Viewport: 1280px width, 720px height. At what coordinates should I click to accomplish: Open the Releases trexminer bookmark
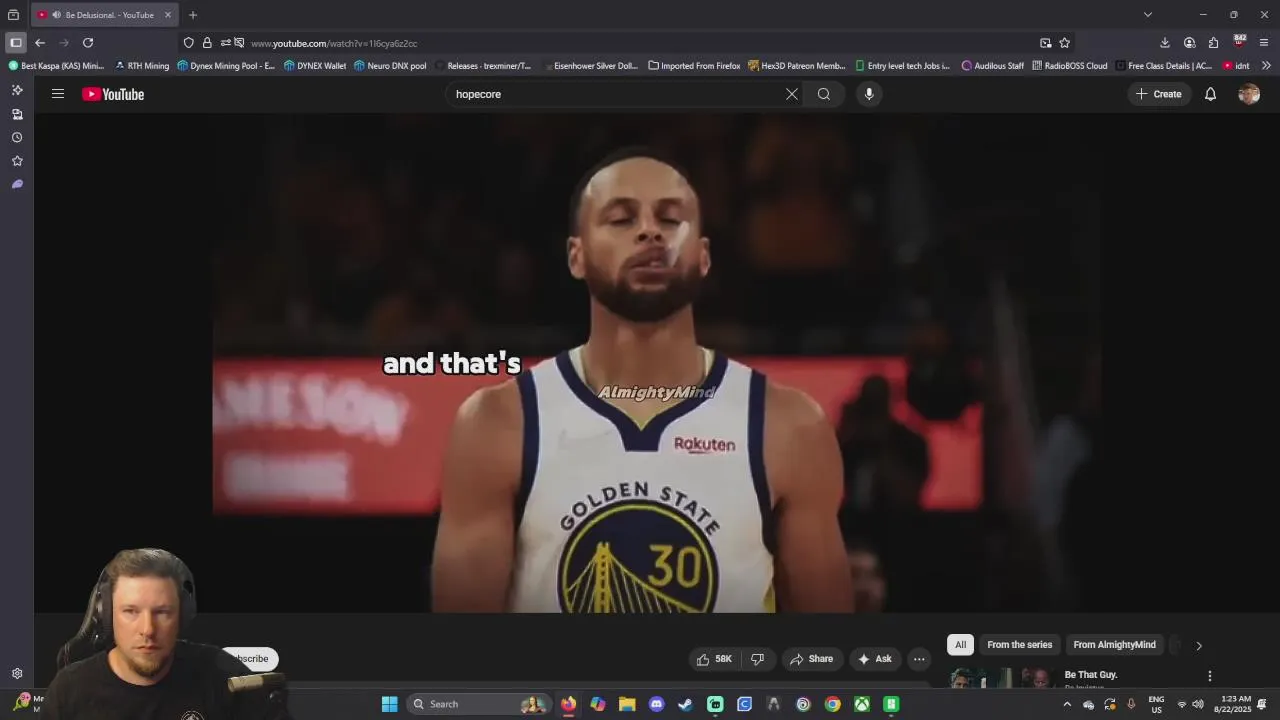(x=483, y=66)
